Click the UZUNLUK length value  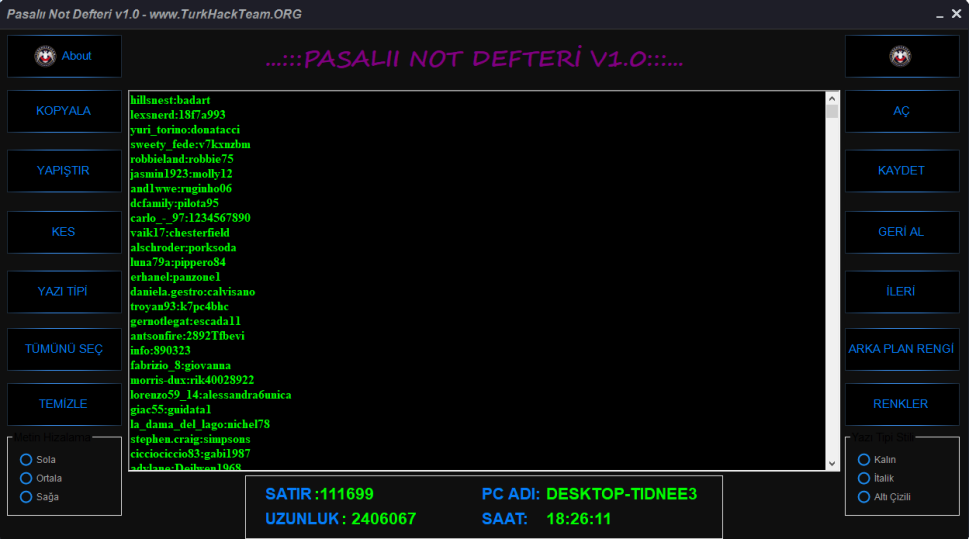384,519
